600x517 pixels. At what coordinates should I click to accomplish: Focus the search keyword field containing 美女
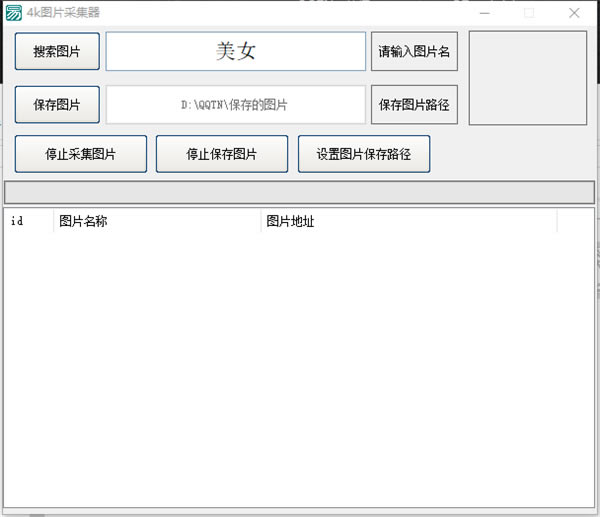point(236,52)
